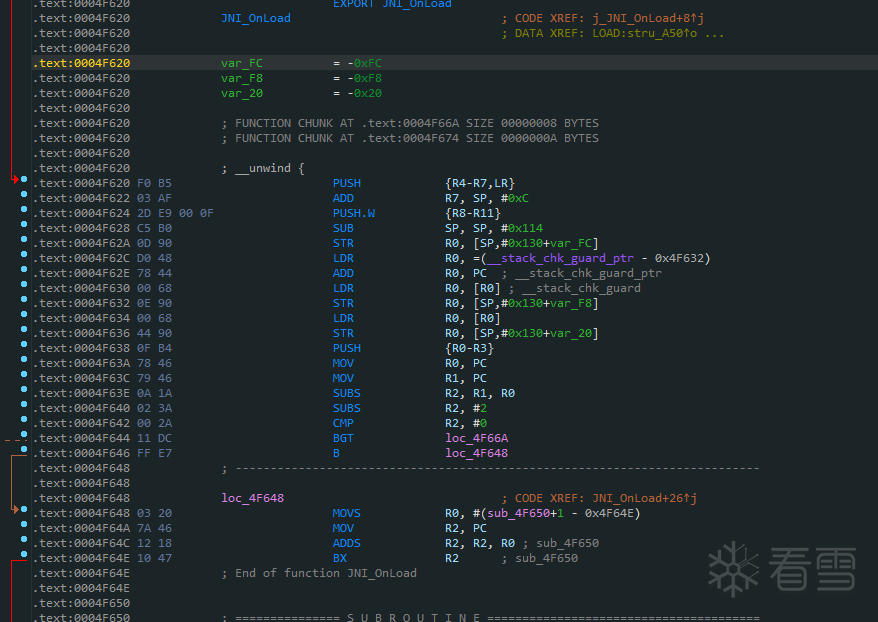Toggle breakpoint dot at address 0004F622
The height and width of the screenshot is (622, 878).
tap(24, 194)
